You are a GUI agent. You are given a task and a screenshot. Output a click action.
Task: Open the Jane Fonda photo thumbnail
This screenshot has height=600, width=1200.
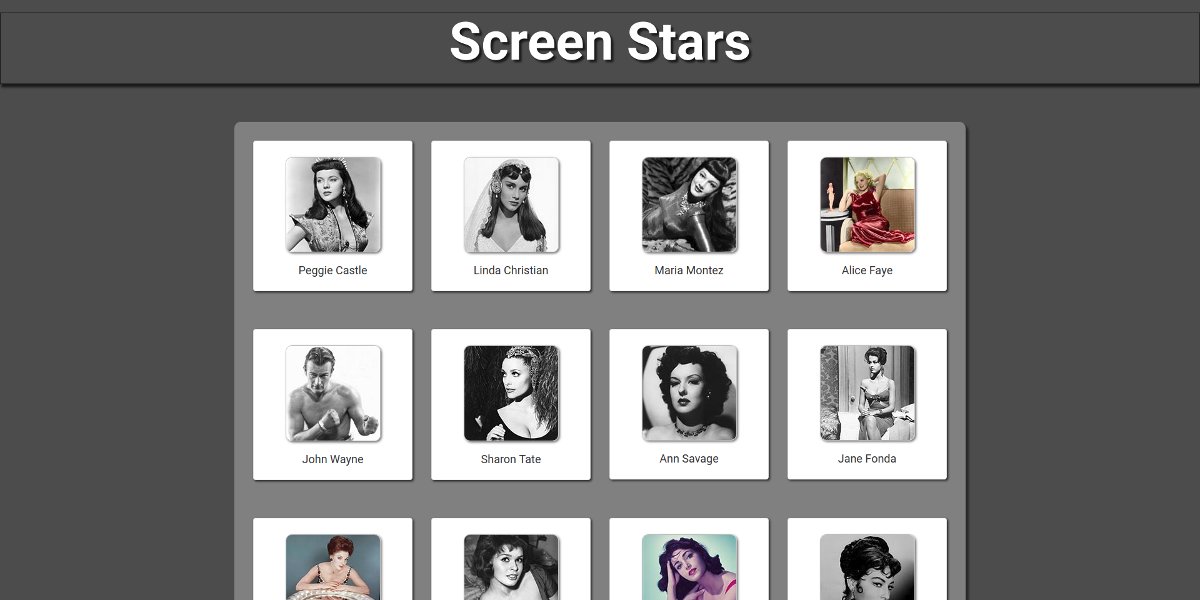click(x=867, y=393)
